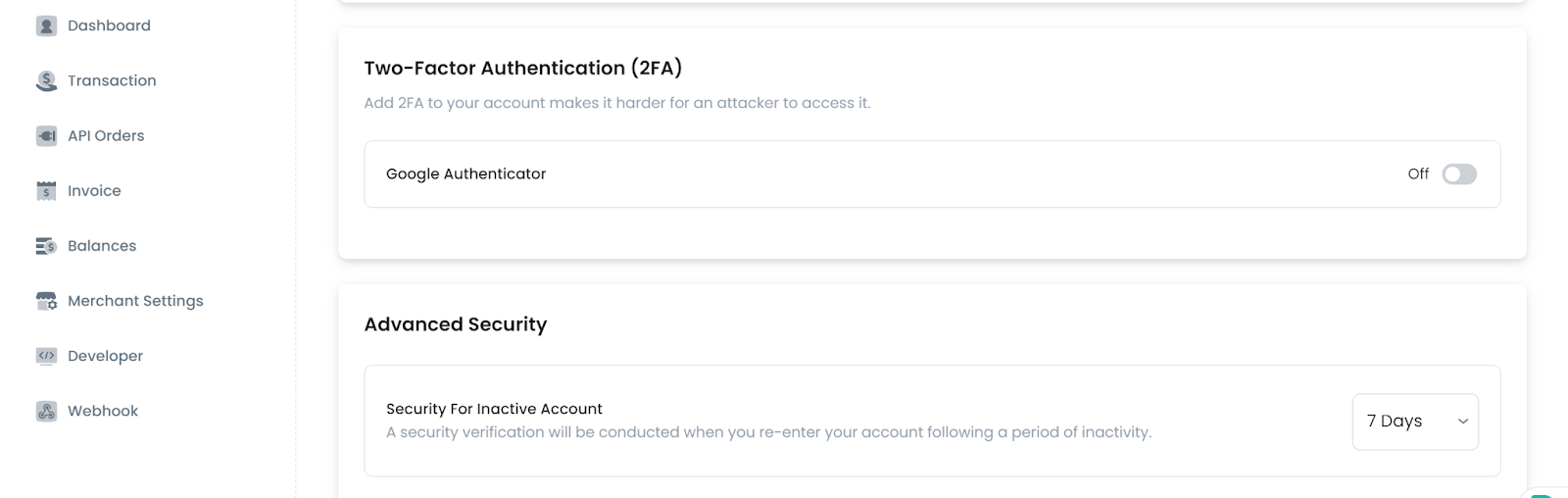Screen dimensions: 1568x498
Task: Click the chevron arrow in the 7 Days dropdown
Action: coord(1462,422)
